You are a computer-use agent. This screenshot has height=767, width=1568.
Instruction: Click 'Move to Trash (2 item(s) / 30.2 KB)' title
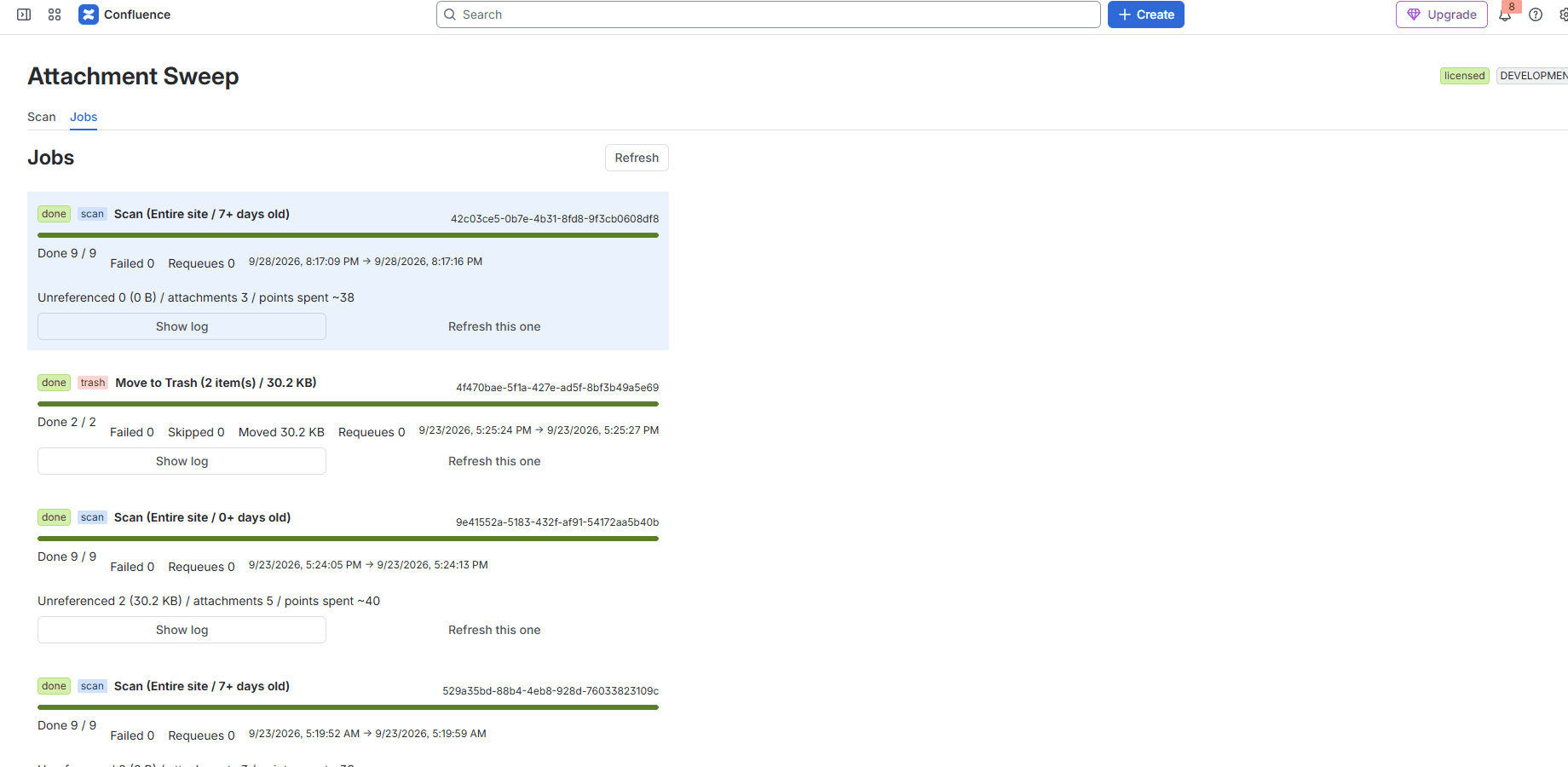(x=216, y=383)
